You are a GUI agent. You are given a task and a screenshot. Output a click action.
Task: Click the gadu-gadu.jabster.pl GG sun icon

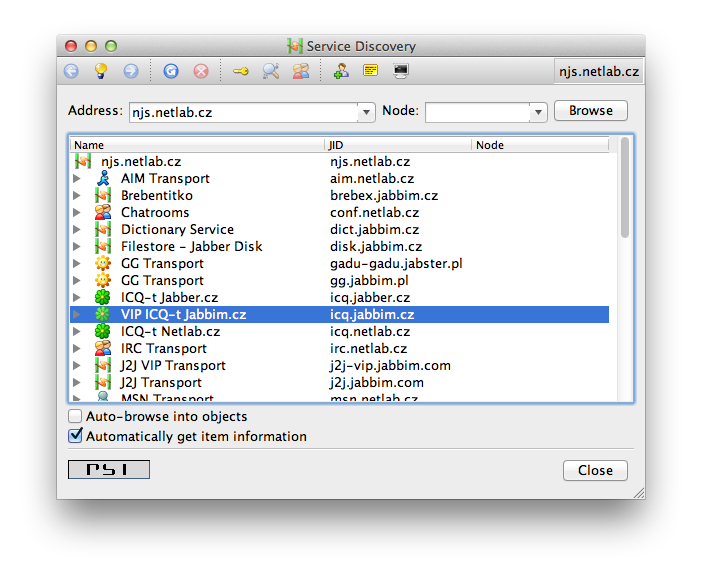(103, 263)
